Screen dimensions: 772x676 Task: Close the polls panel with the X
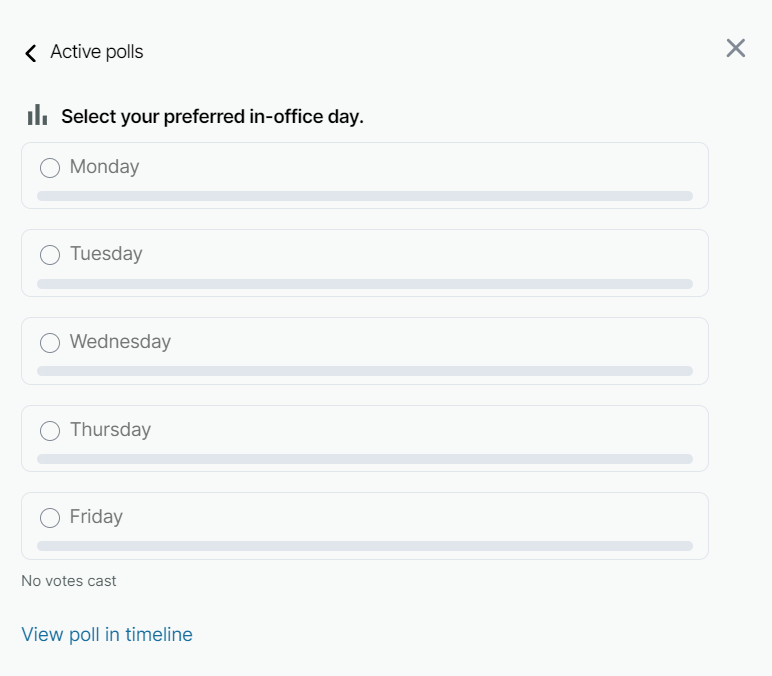(x=736, y=48)
